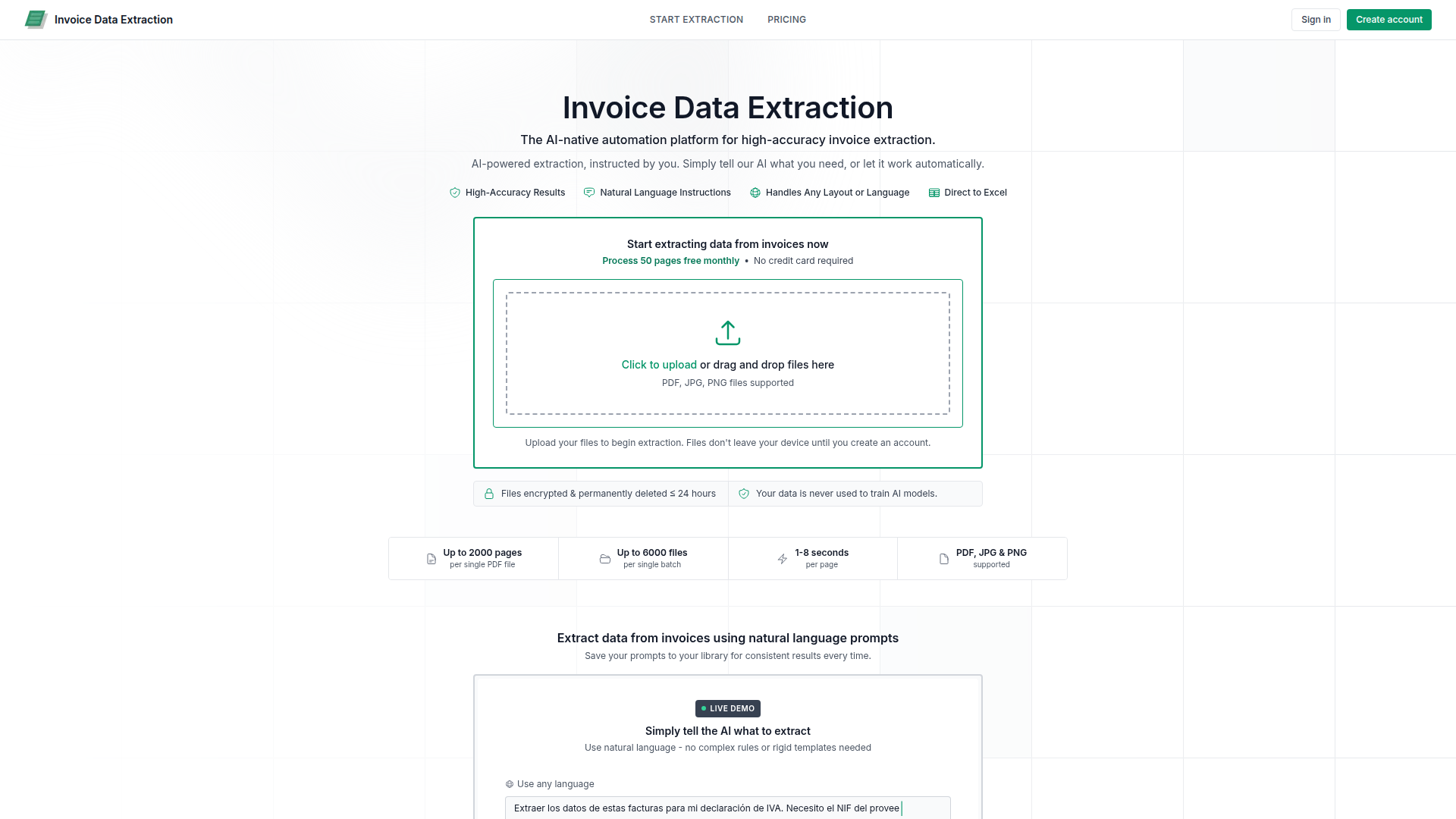This screenshot has width=1456, height=819.
Task: Click the folder icon for 6000 files
Action: 605,559
